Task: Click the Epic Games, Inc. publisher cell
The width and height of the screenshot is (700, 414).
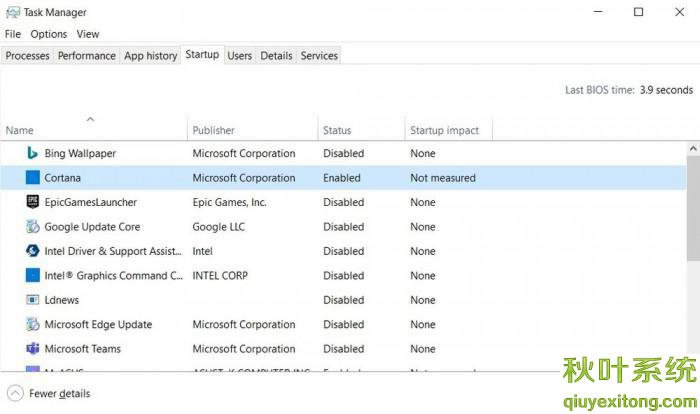Action: [x=229, y=202]
